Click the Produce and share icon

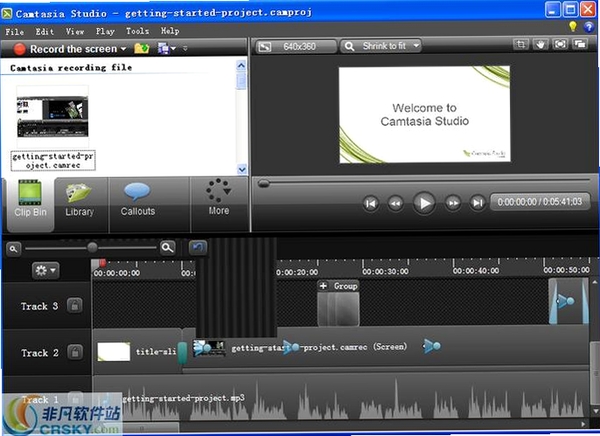(x=163, y=49)
